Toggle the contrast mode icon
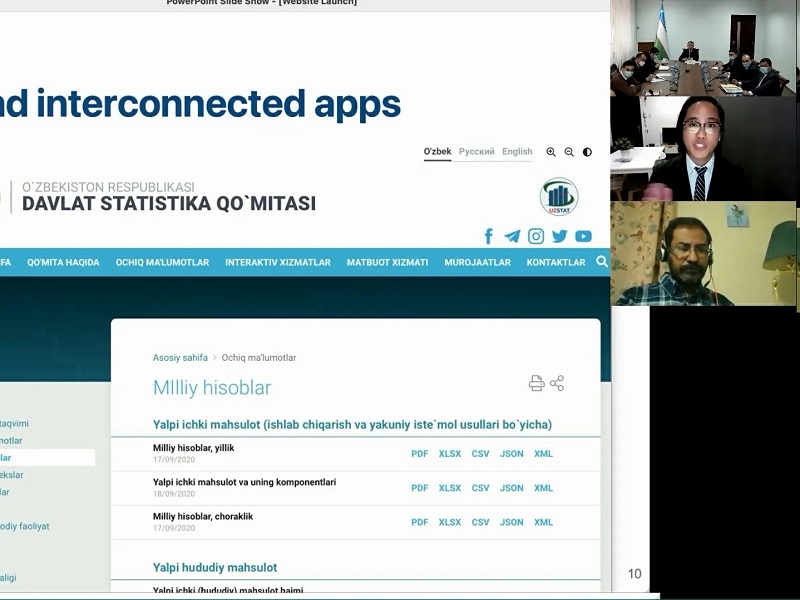 587,152
